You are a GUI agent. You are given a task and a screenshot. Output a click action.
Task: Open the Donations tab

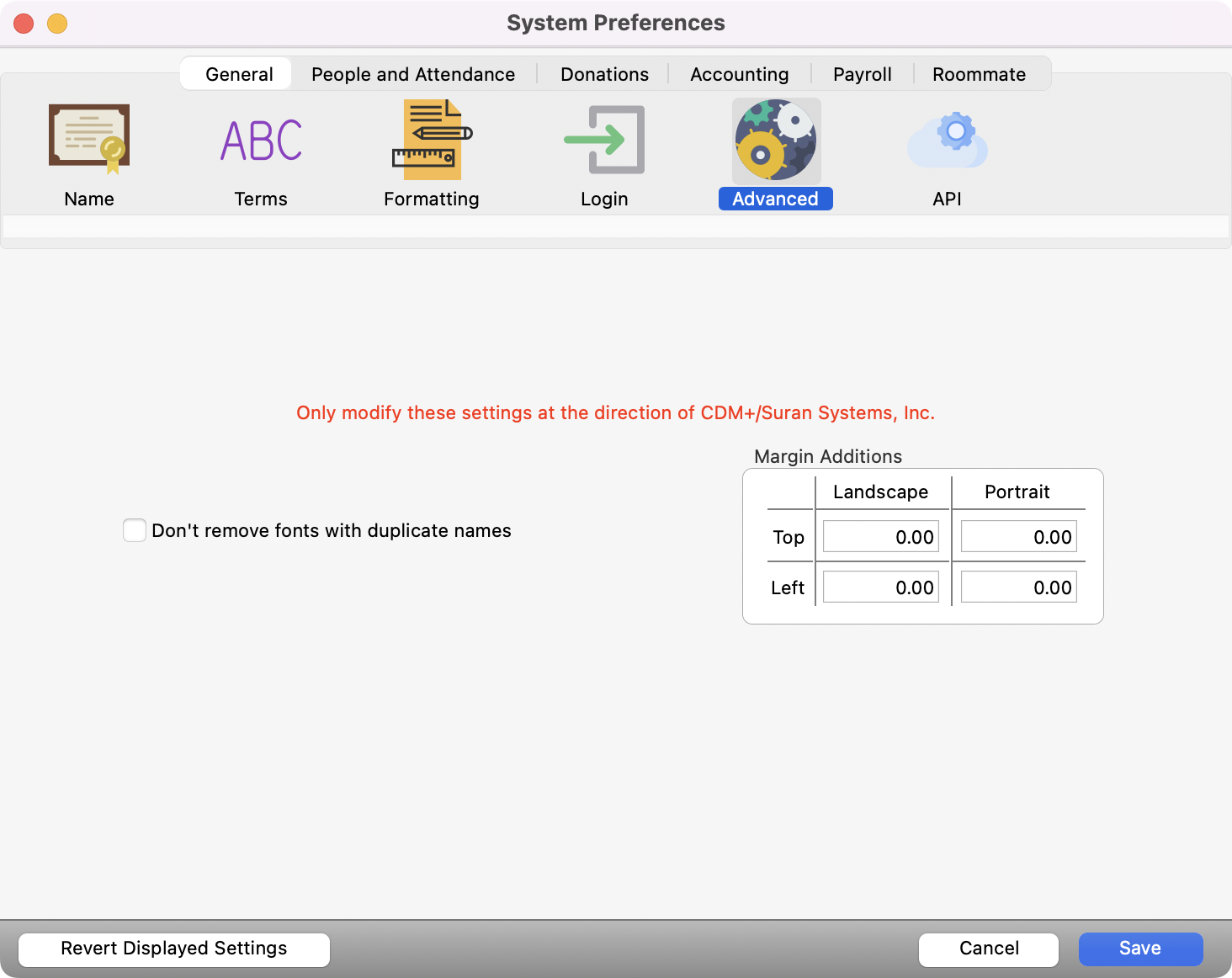click(x=604, y=74)
